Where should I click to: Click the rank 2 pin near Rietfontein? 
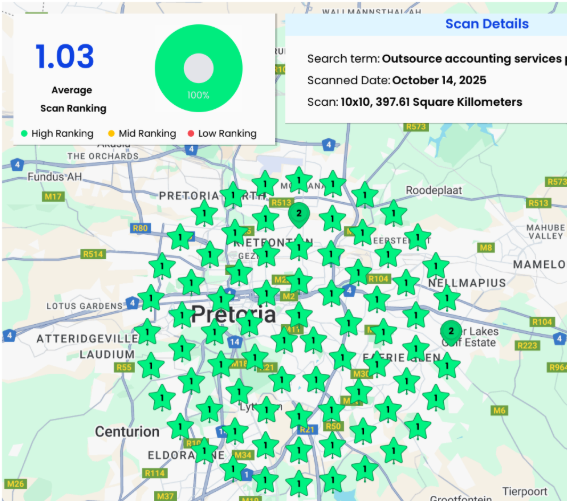click(x=299, y=215)
